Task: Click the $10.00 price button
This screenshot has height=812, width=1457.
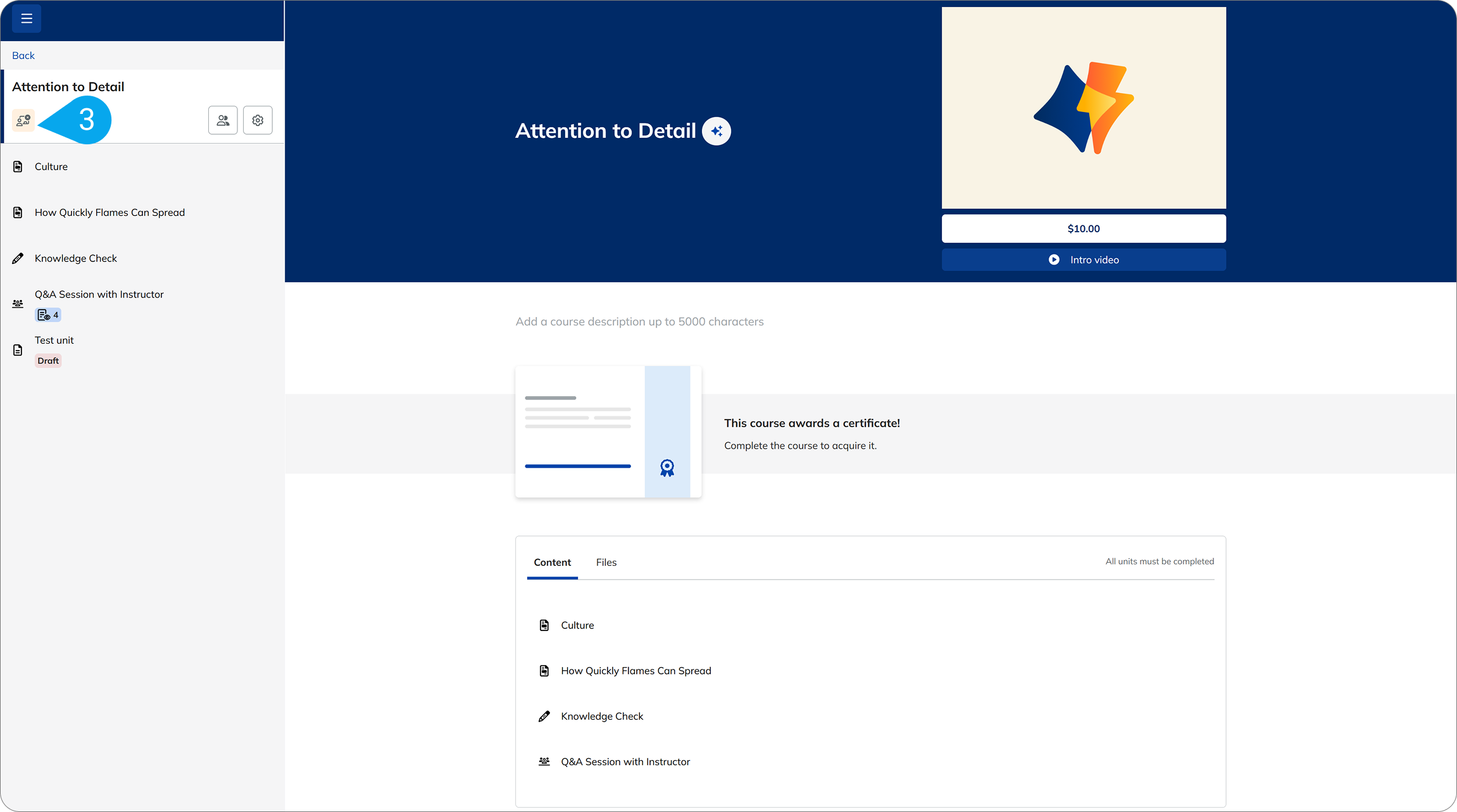Action: click(1084, 228)
